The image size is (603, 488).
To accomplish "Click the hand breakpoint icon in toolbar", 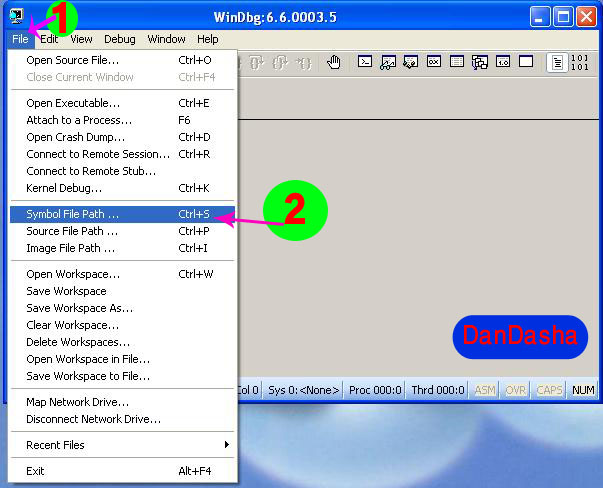I will point(333,62).
